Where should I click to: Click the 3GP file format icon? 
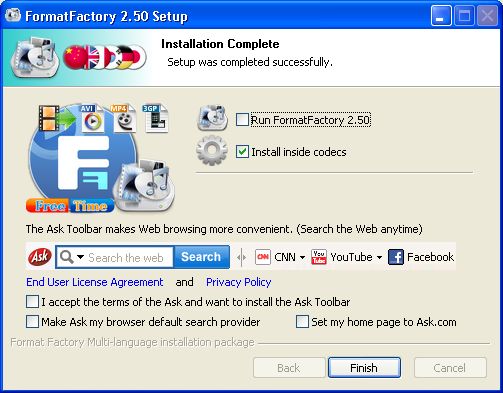156,118
